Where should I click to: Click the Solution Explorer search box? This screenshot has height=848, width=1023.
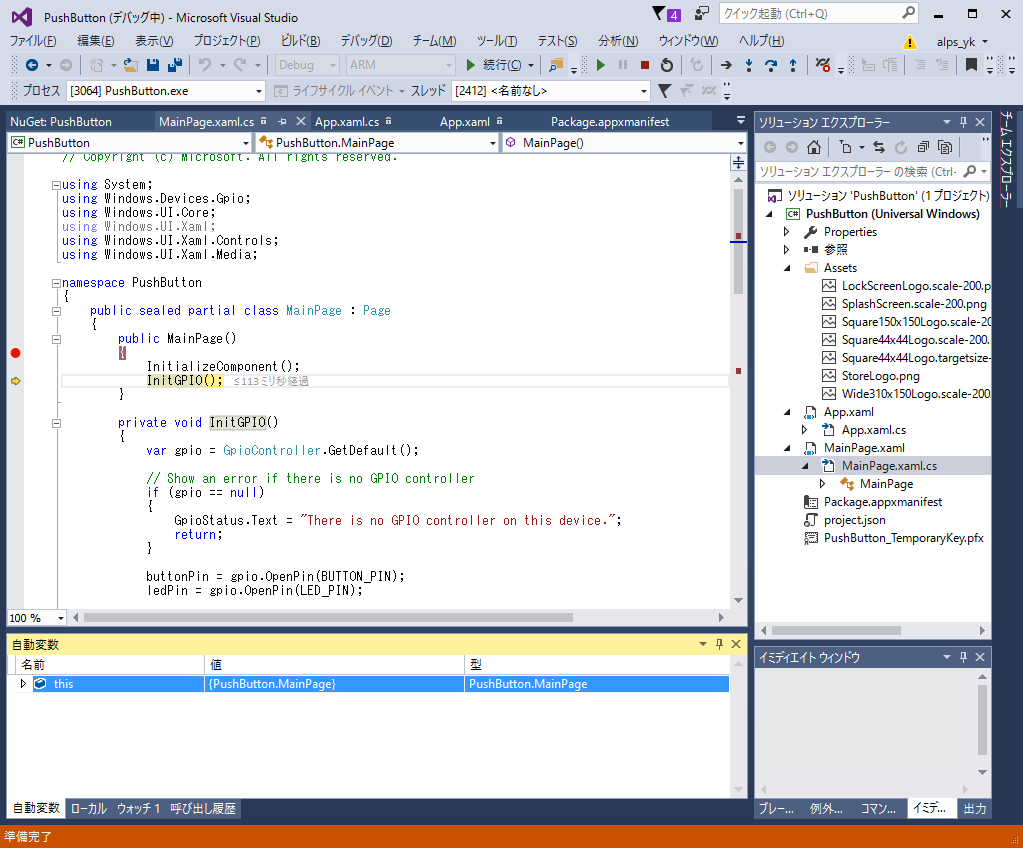(x=873, y=172)
